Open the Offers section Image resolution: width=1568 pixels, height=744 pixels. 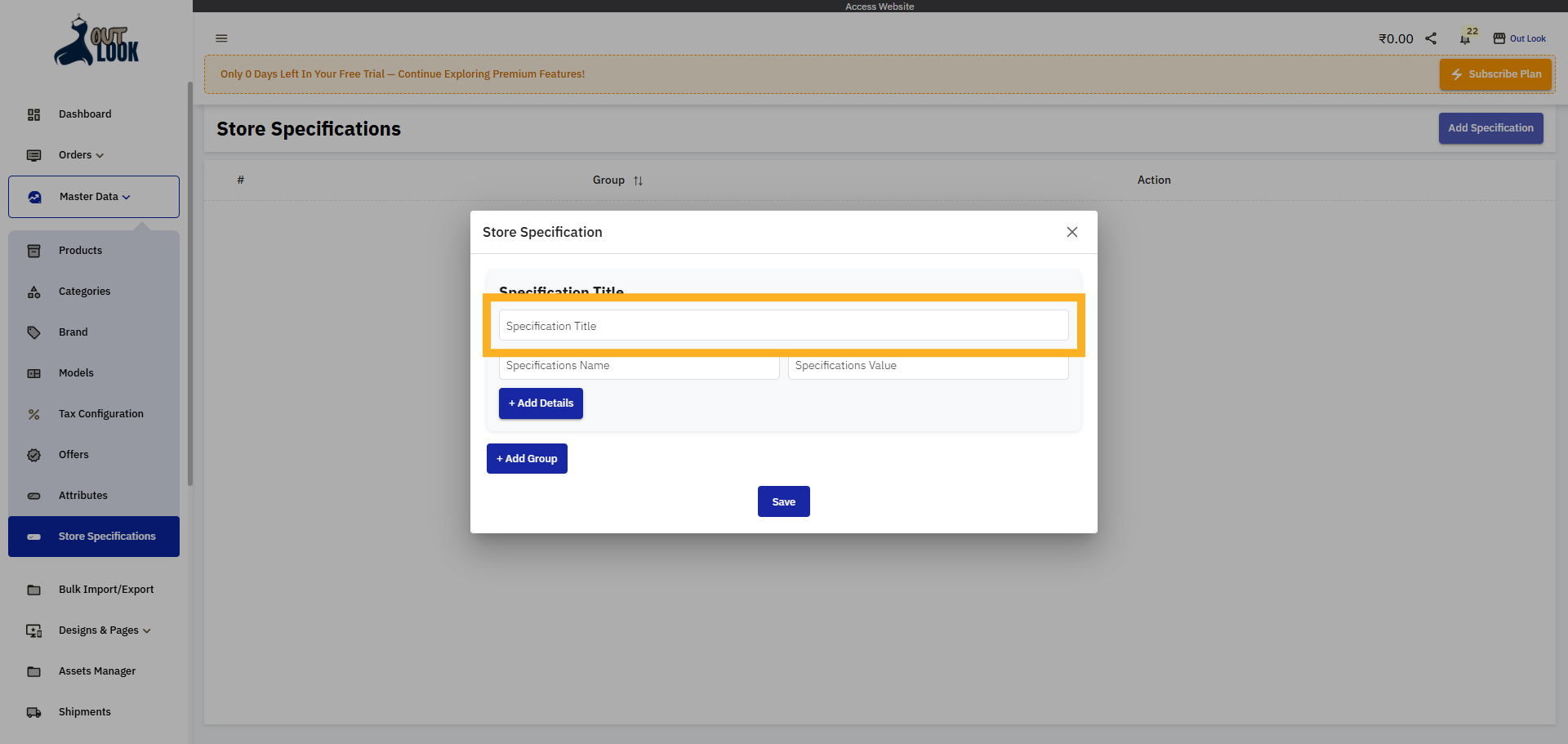coord(73,454)
